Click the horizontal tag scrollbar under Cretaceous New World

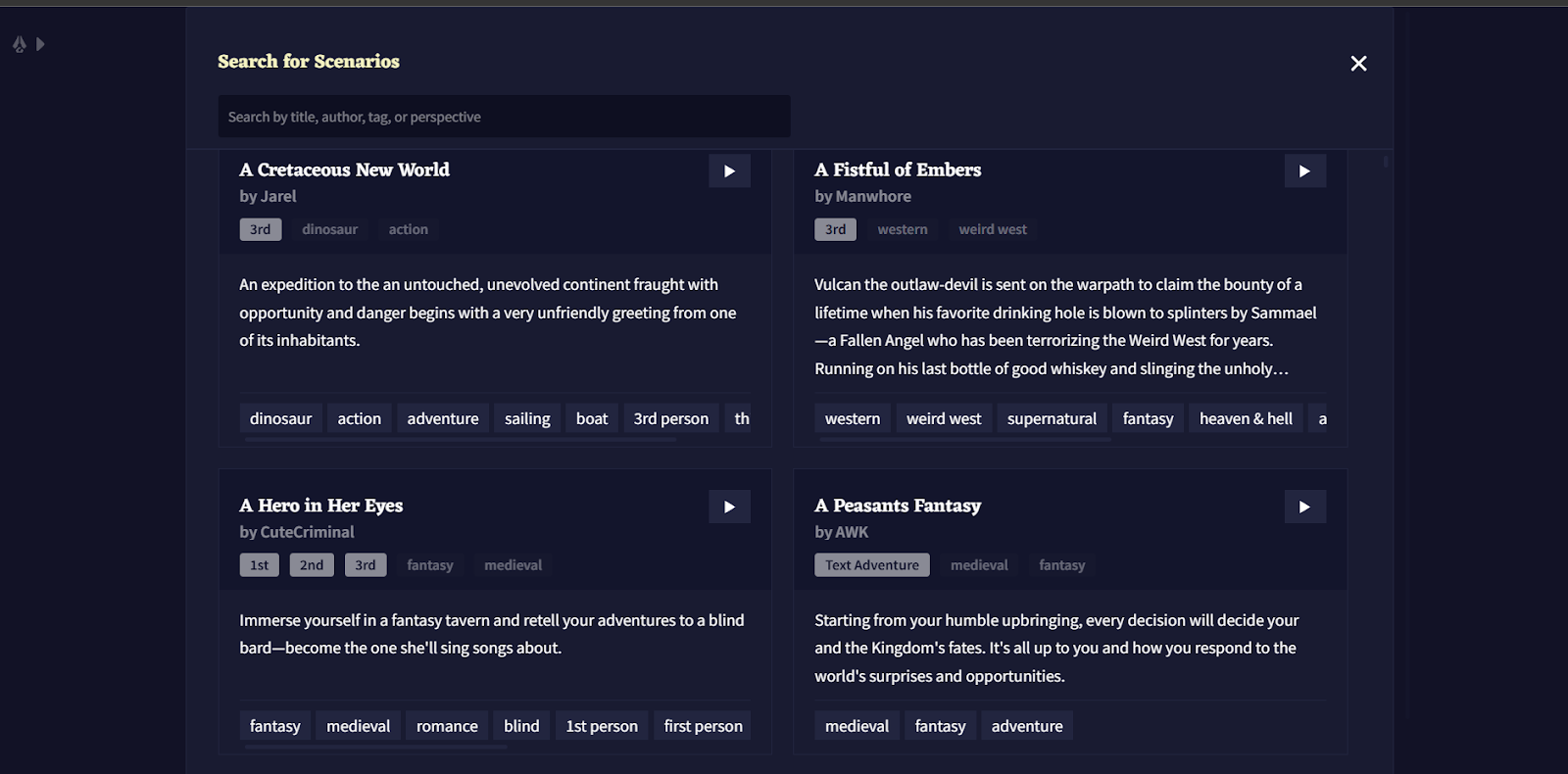coord(461,440)
